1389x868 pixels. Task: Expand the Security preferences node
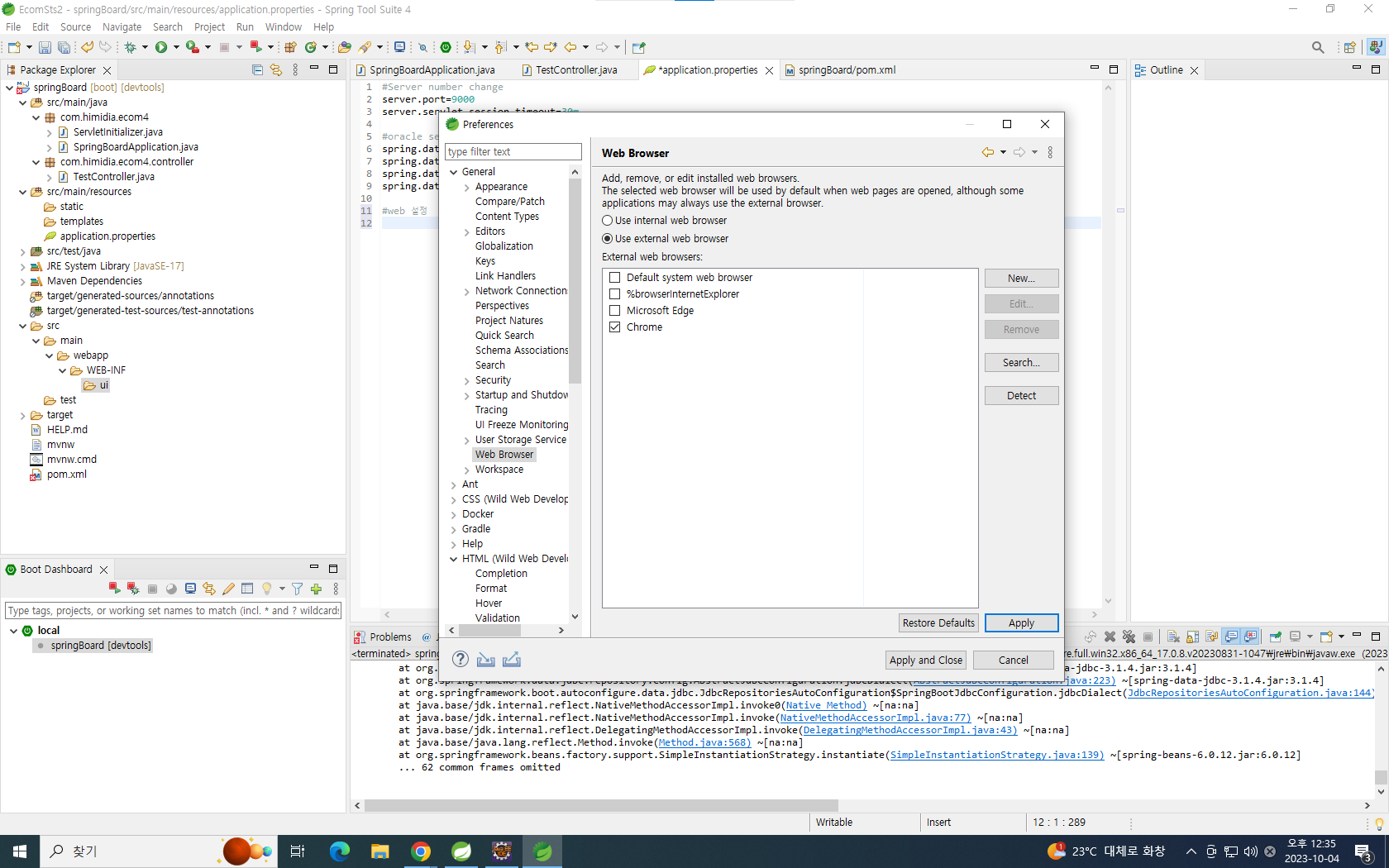coord(466,380)
